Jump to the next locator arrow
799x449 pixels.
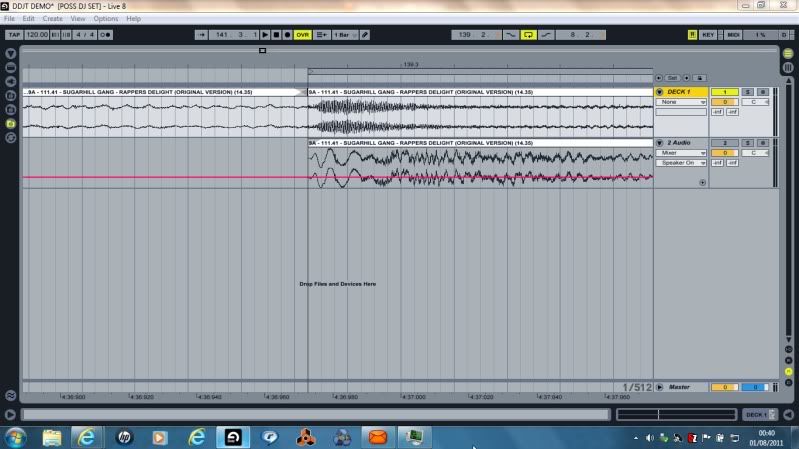click(688, 77)
